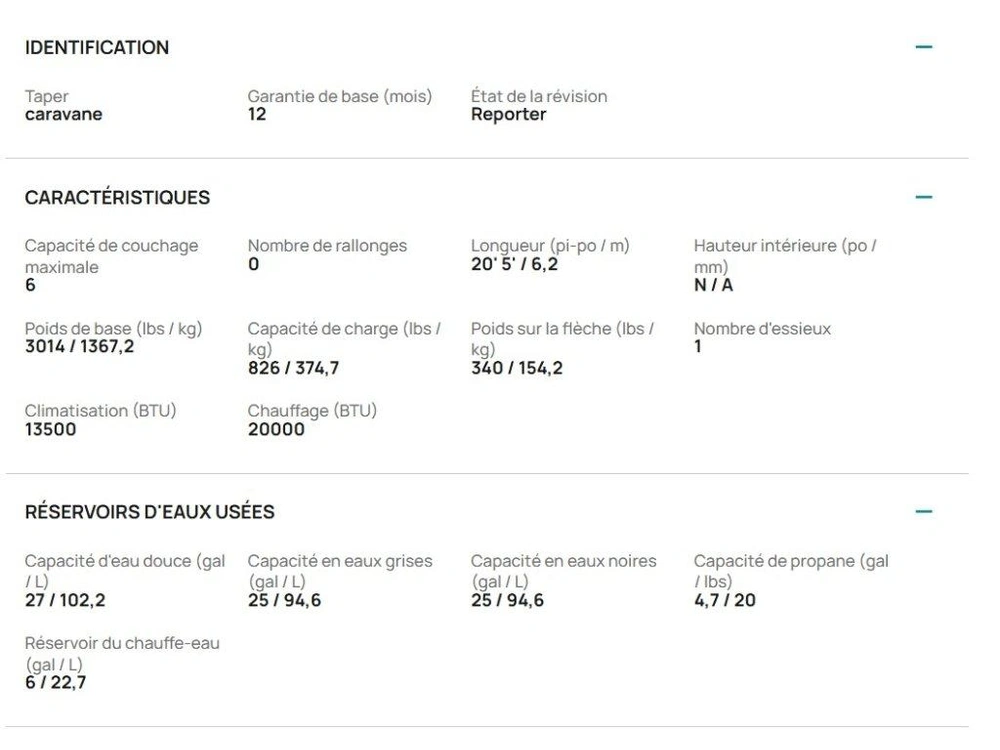Image resolution: width=1000 pixels, height=750 pixels.
Task: Click the 'Réservoir du chauffe-eau' value 6 / 22,7
Action: coord(55,683)
